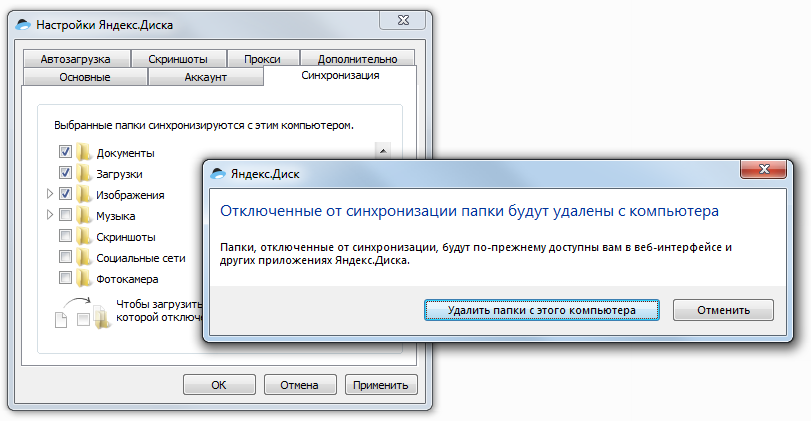
Task: Select the Загрузки folder label
Action: [119, 174]
